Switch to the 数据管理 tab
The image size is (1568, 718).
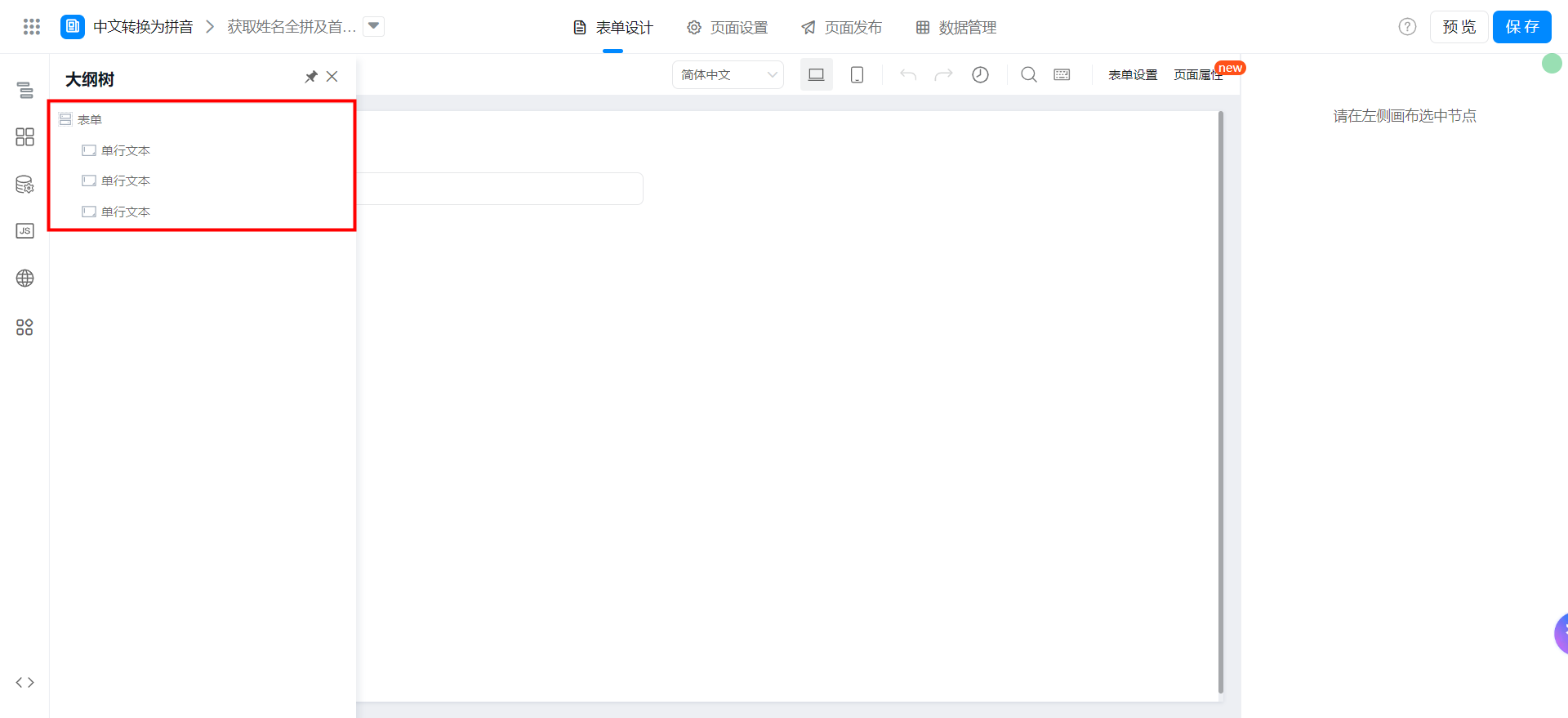(x=955, y=28)
